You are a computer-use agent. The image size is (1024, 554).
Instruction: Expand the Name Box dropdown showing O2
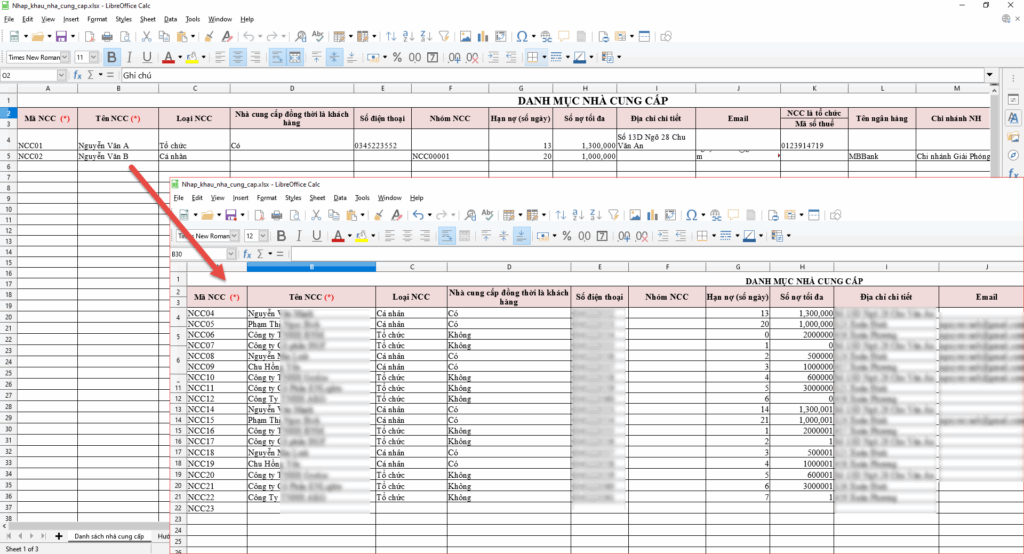pyautogui.click(x=63, y=75)
